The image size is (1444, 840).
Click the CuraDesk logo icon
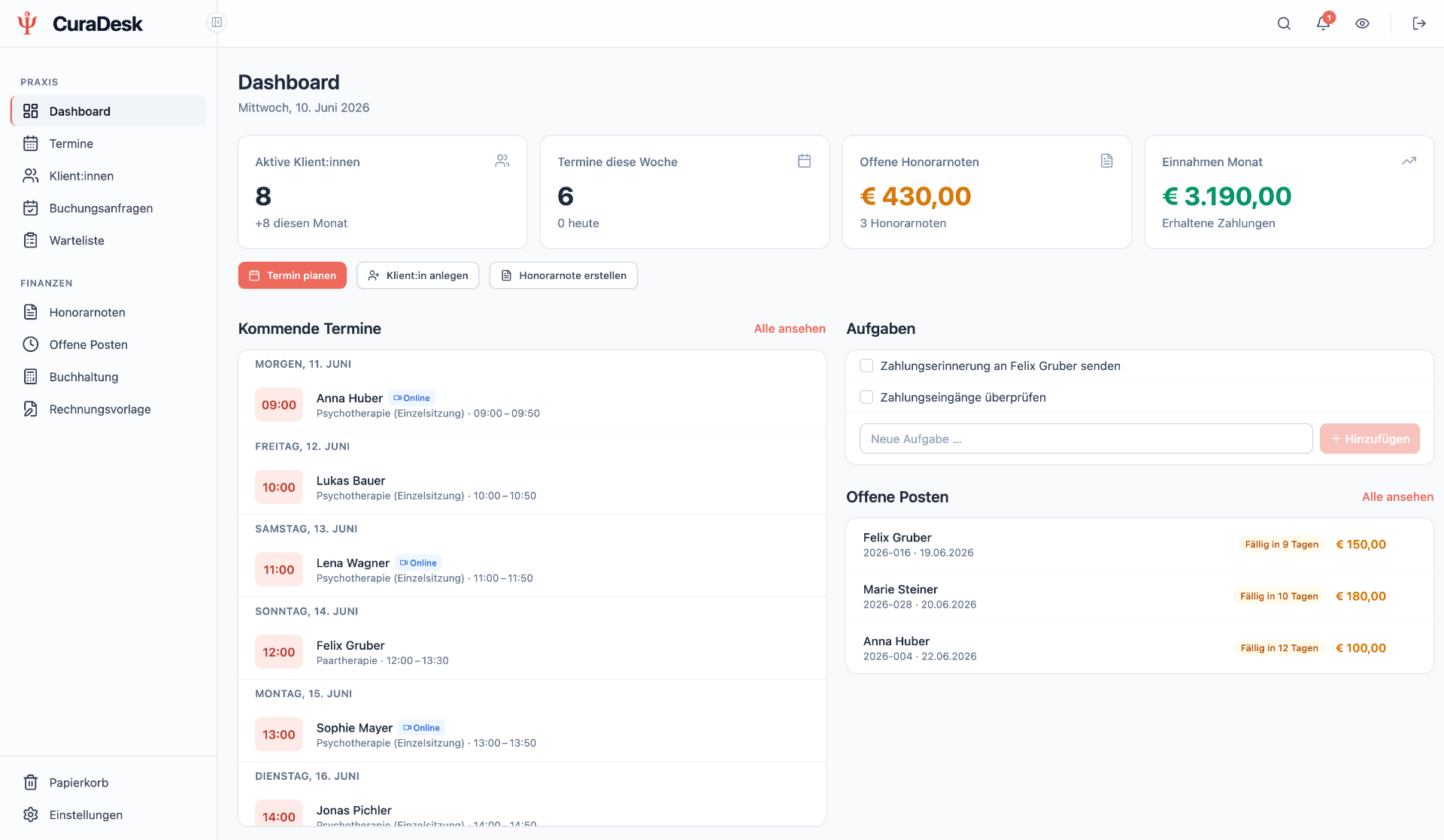click(27, 23)
